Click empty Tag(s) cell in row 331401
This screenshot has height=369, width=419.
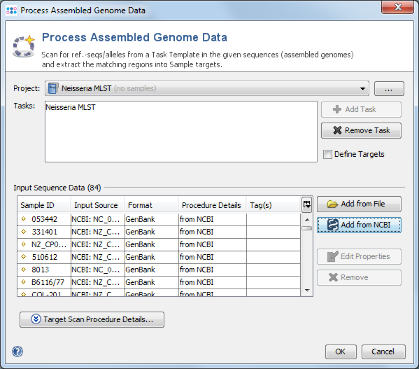coord(273,232)
